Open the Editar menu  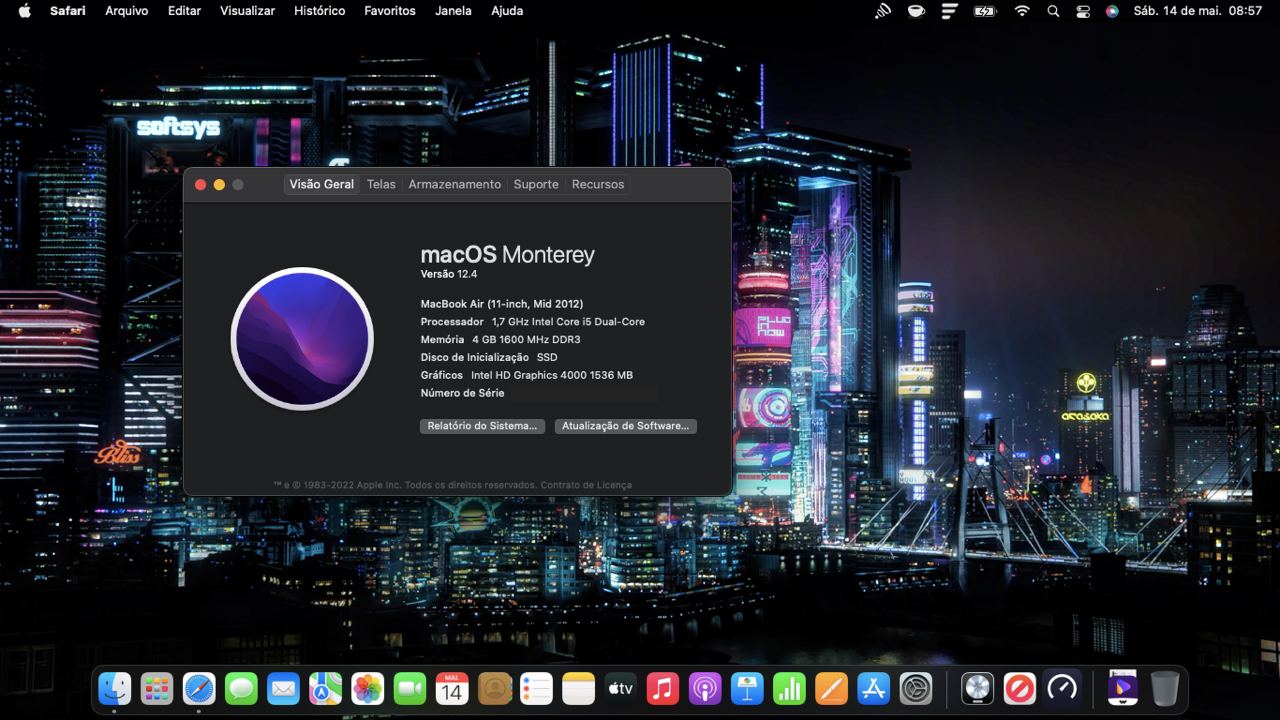point(184,11)
